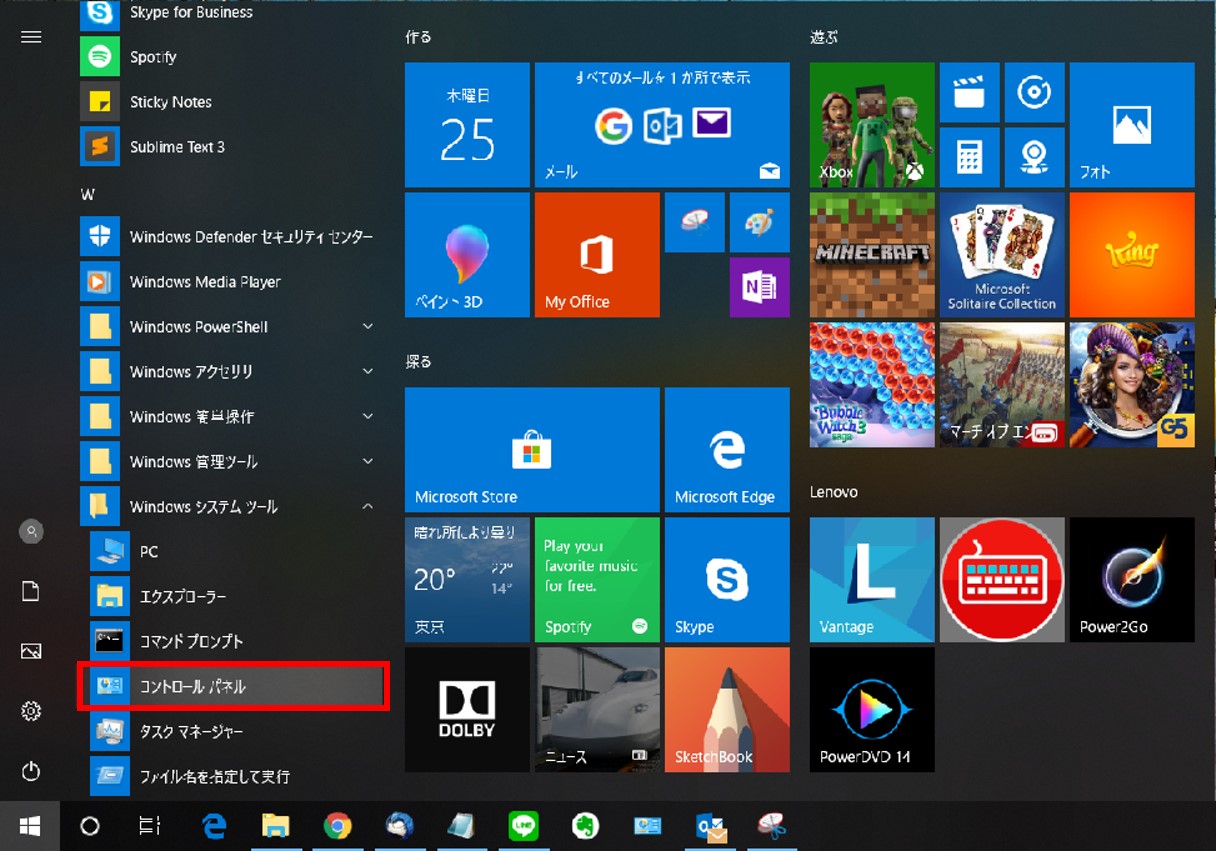The image size is (1216, 851).
Task: Expand the Windows PowerShell folder chevron
Action: (x=368, y=327)
